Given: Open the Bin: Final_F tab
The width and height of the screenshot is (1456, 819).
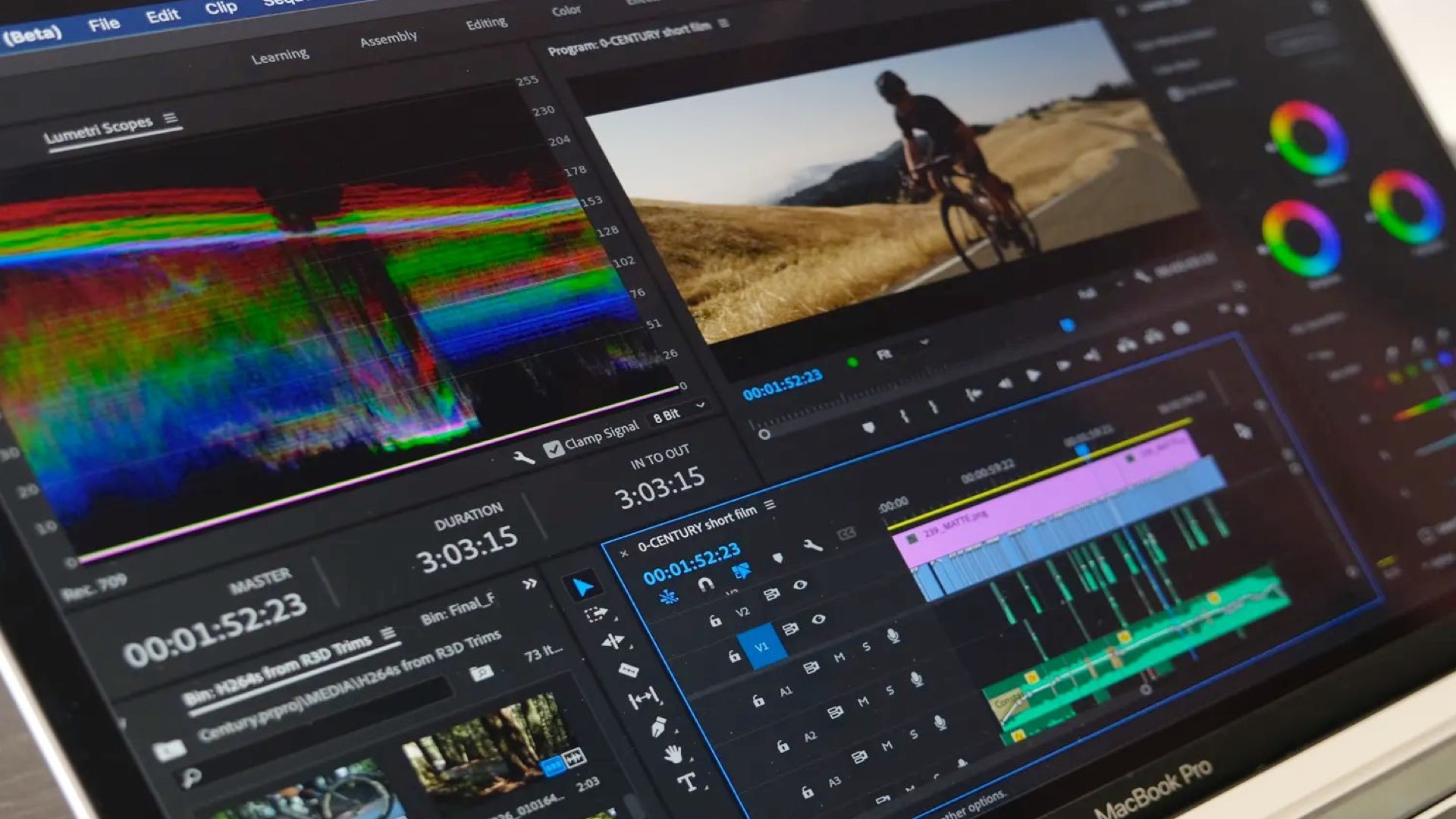Looking at the screenshot, I should (458, 610).
